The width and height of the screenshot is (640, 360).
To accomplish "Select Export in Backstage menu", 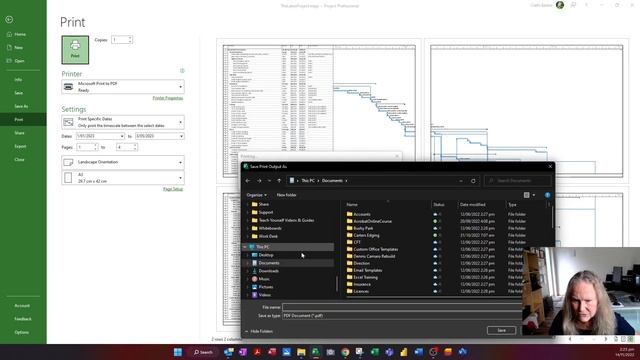I will [20, 146].
